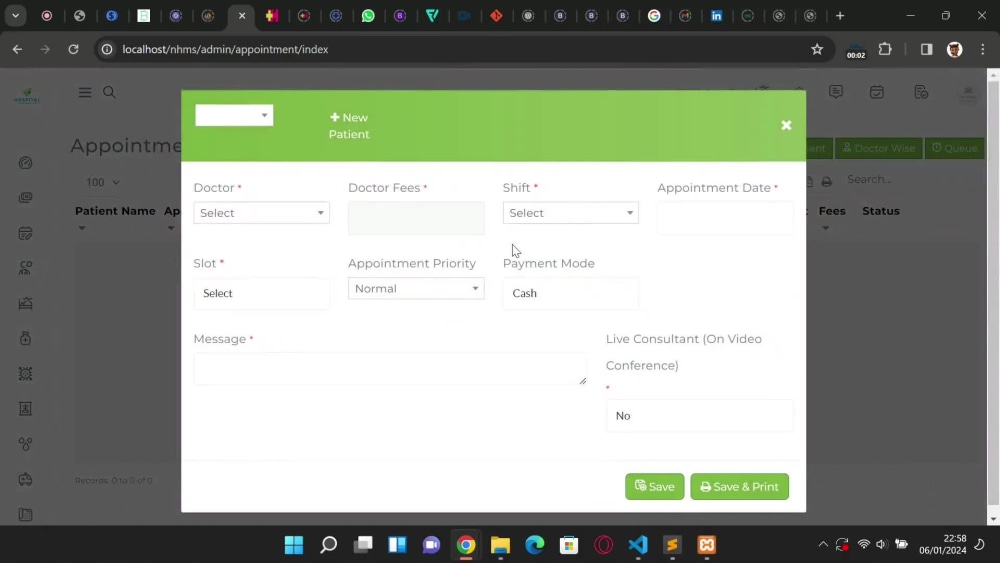Click the Doctor Wise button
1000x563 pixels.
[x=878, y=148]
